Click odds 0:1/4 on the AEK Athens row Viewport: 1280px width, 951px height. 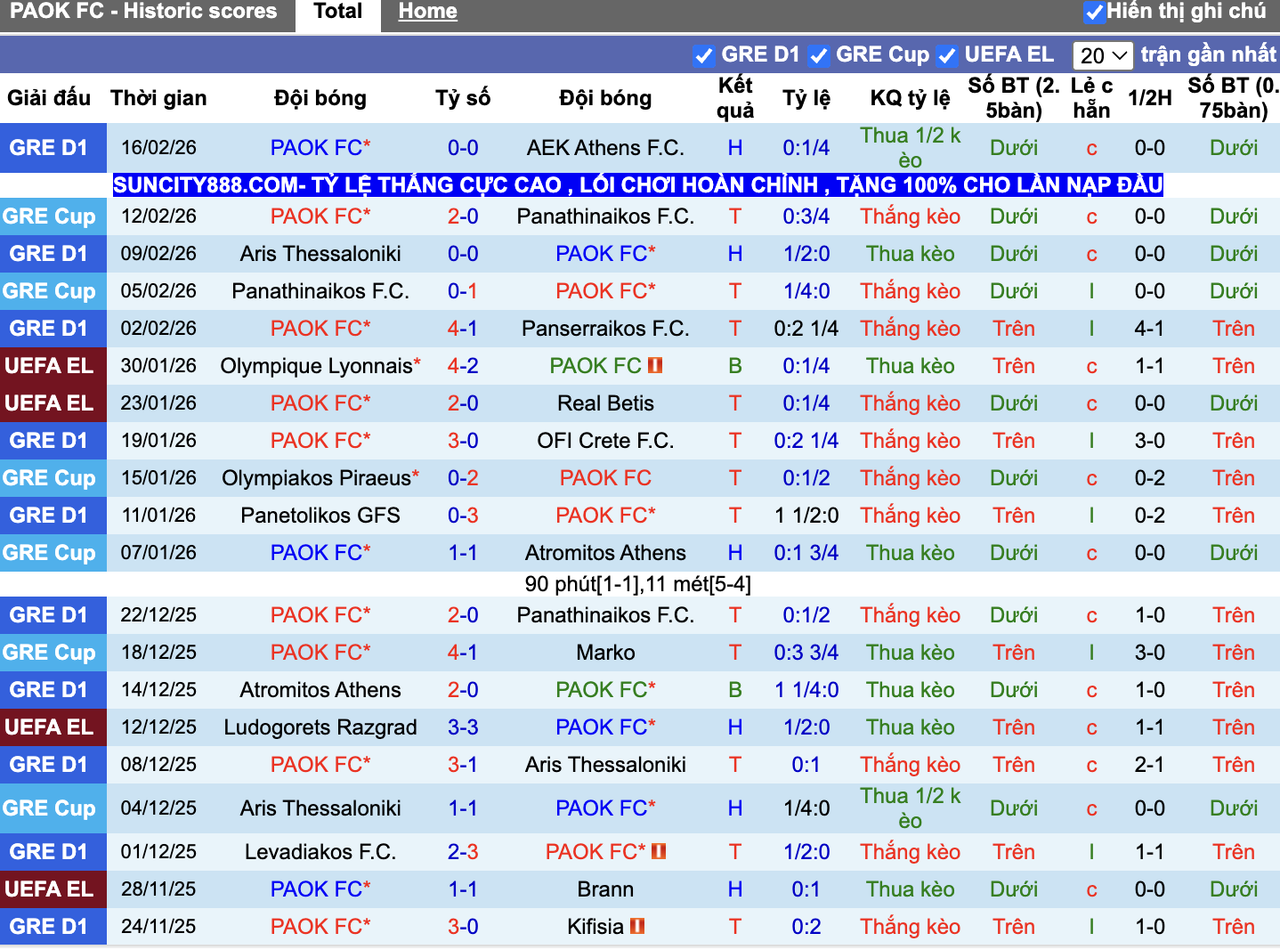coord(806,148)
